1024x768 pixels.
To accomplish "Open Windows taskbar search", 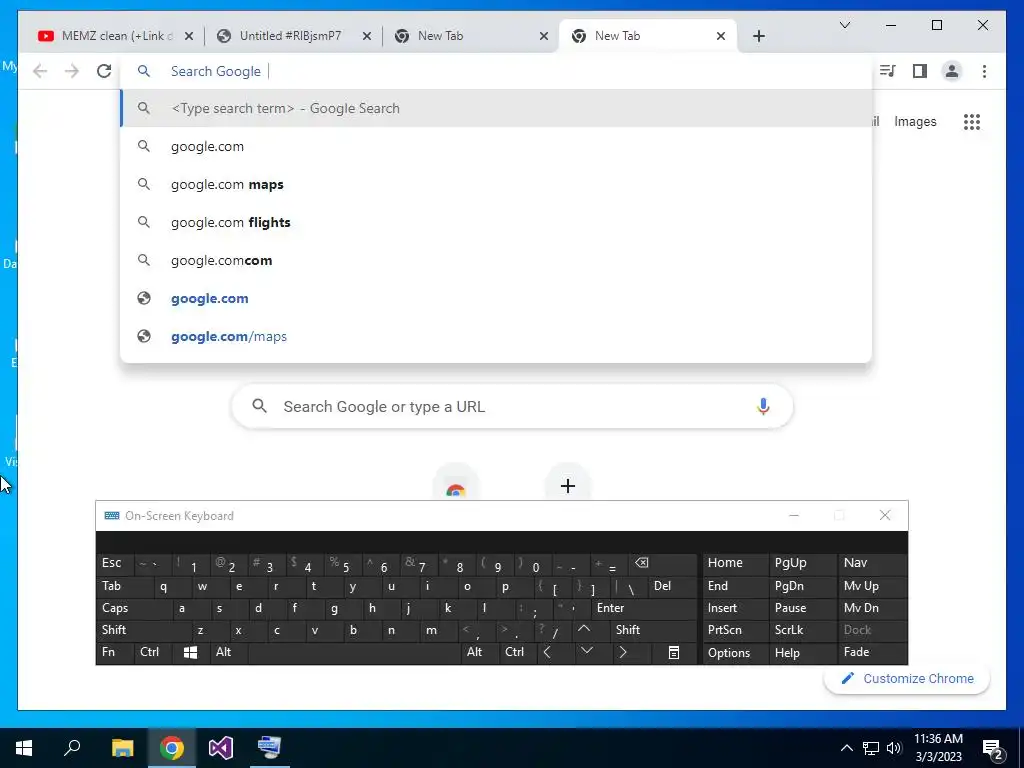I will [72, 748].
